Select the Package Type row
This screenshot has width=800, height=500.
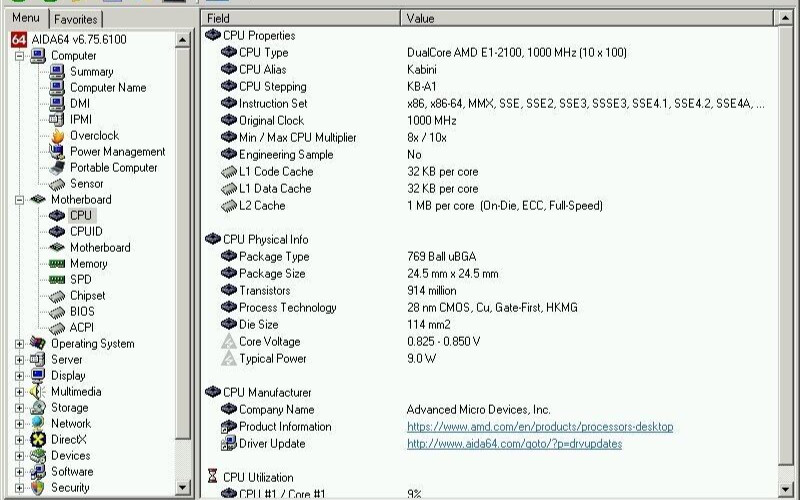click(x=490, y=257)
